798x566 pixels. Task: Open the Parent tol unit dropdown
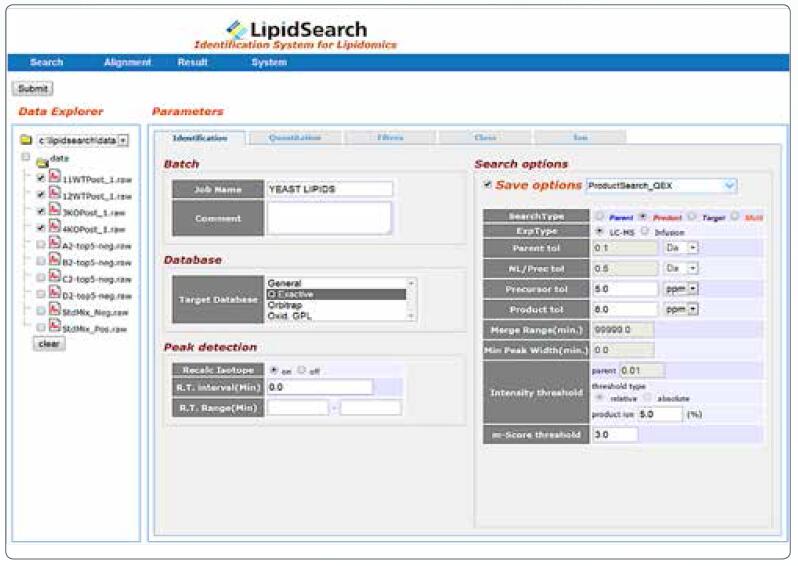(693, 248)
